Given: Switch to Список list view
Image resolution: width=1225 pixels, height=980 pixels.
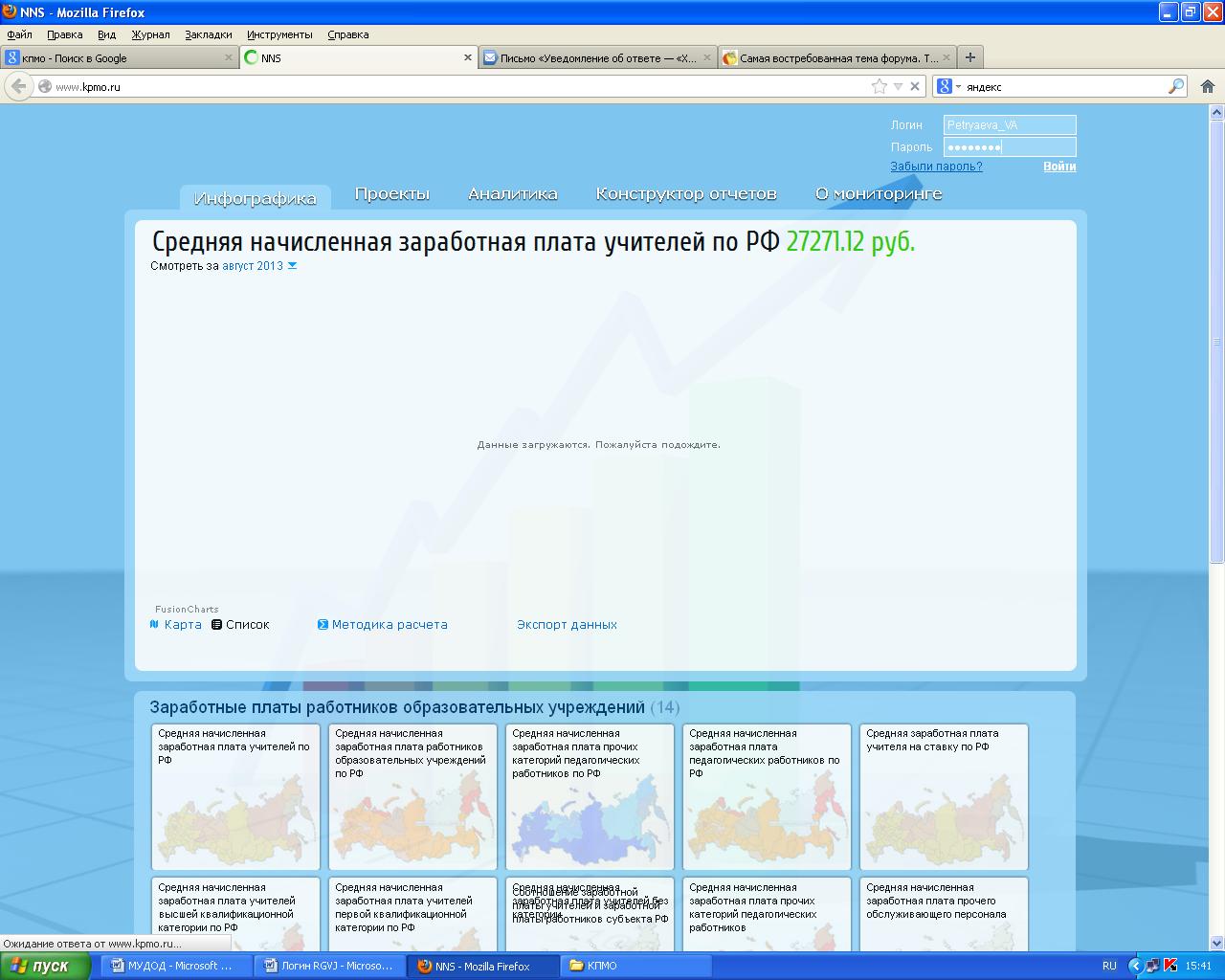Looking at the screenshot, I should pyautogui.click(x=241, y=625).
